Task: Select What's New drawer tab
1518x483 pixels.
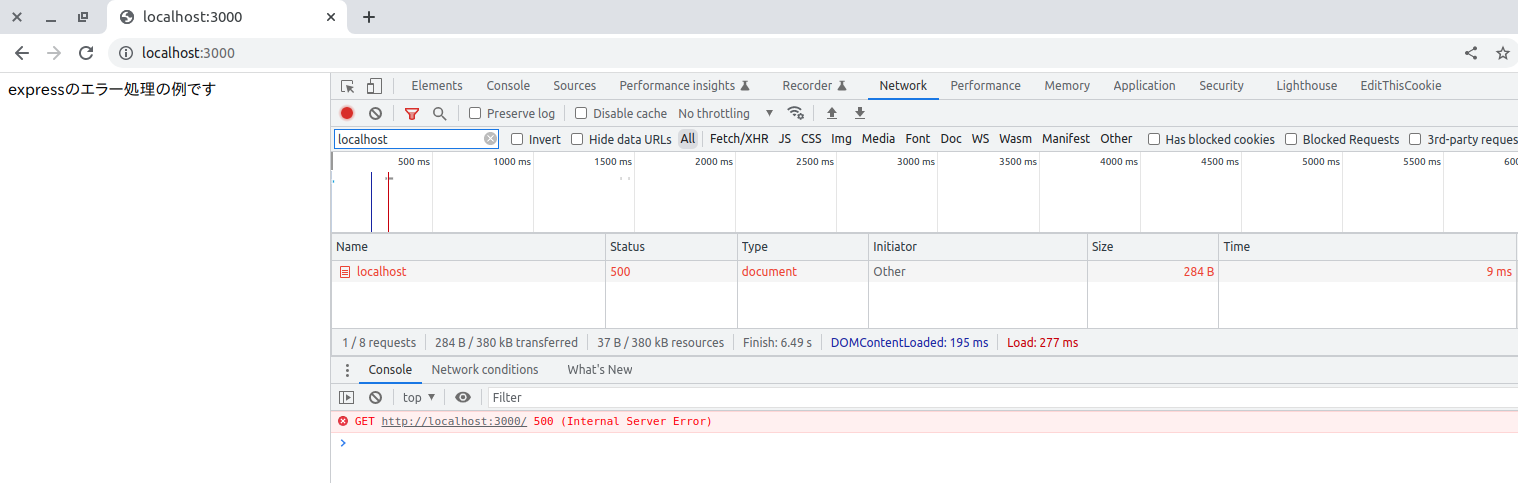Action: [x=600, y=370]
